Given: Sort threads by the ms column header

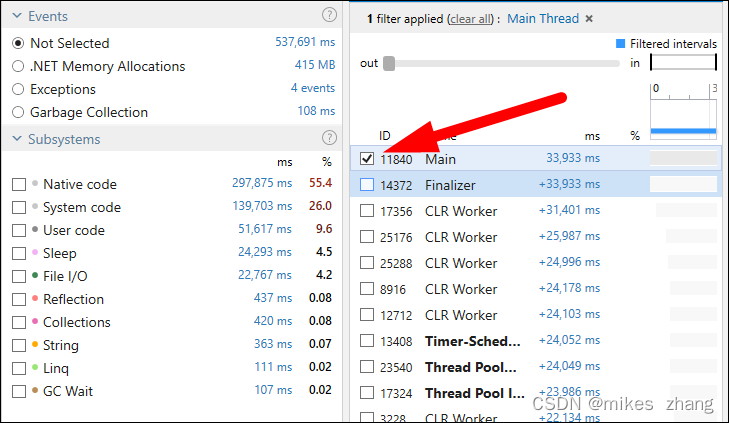Looking at the screenshot, I should coord(592,136).
